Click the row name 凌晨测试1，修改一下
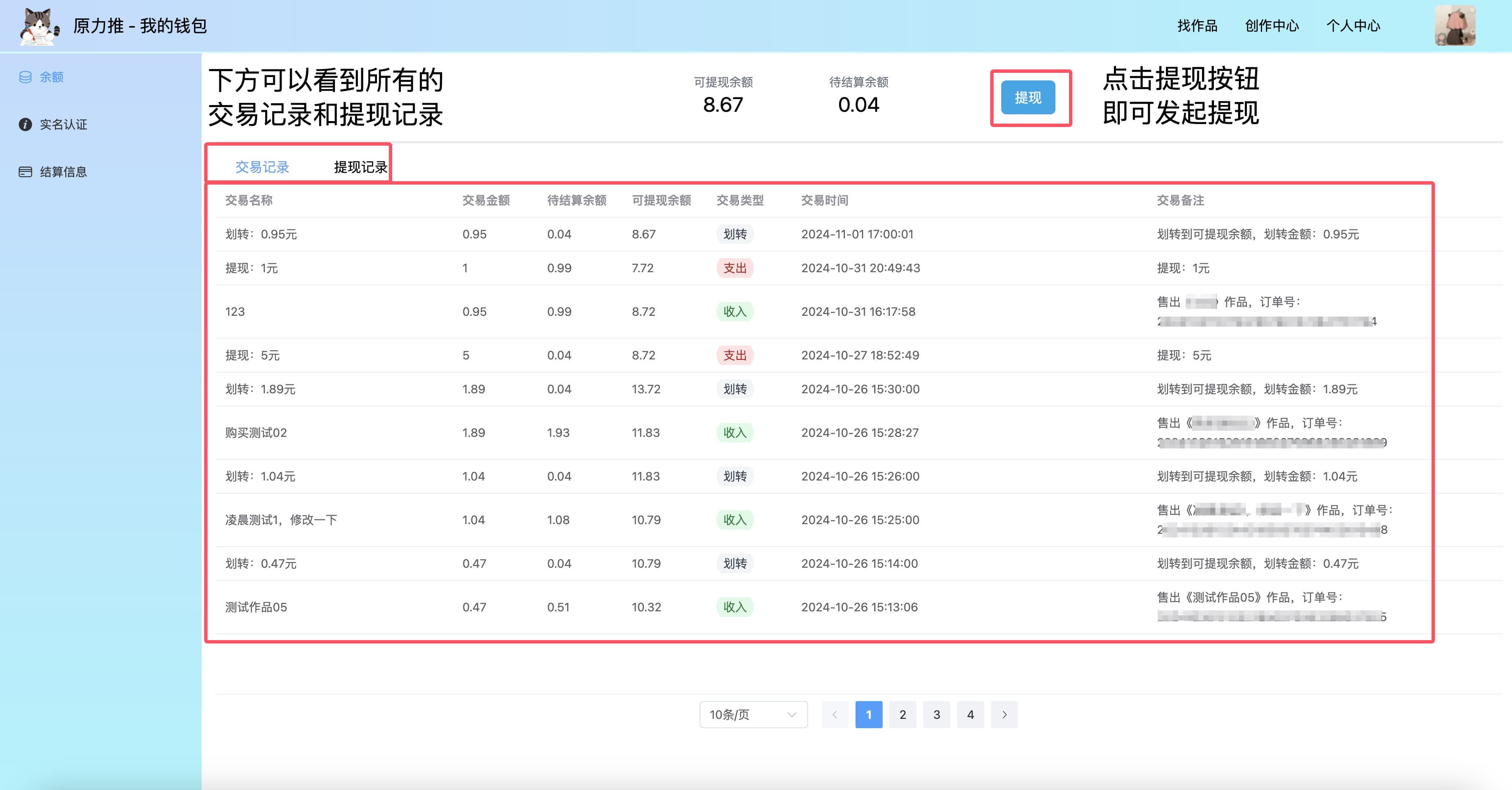1512x790 pixels. pos(281,520)
